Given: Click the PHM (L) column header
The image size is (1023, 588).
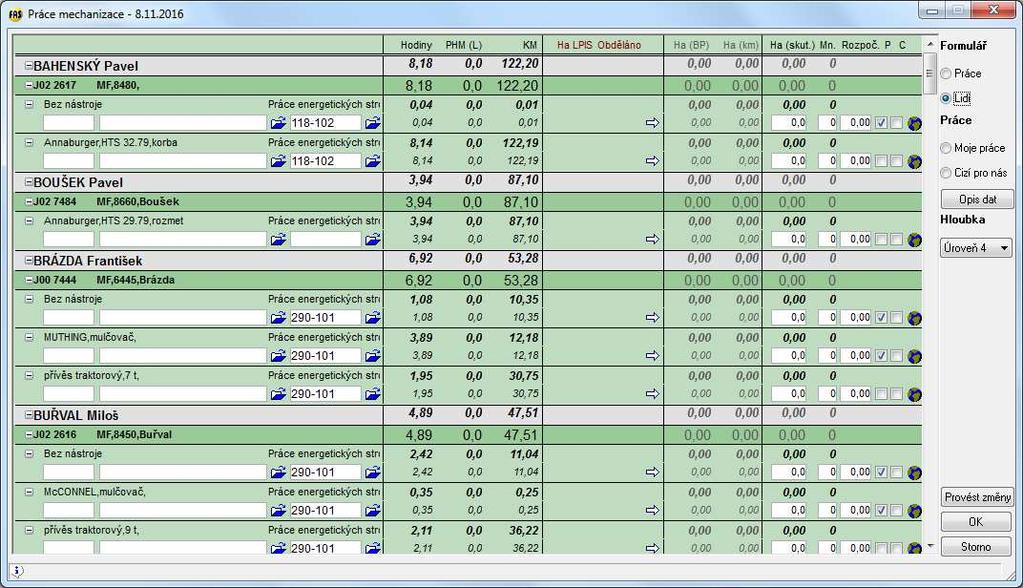Looking at the screenshot, I should [463, 45].
